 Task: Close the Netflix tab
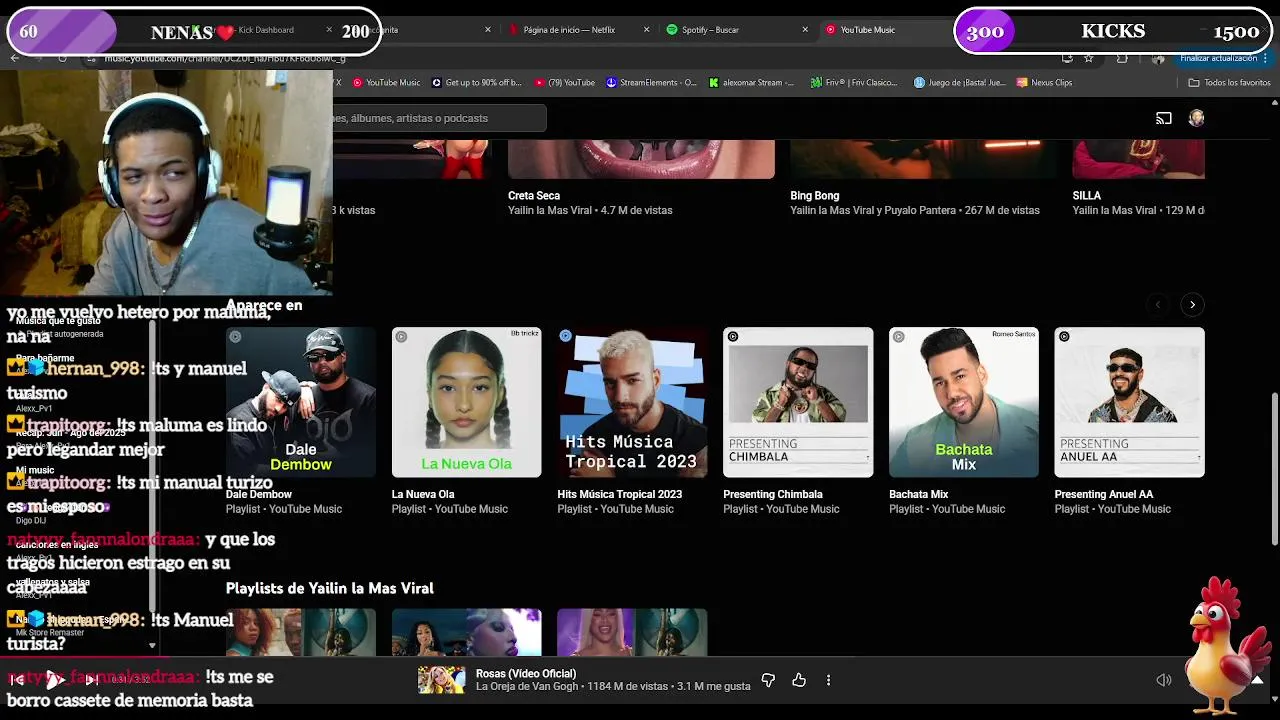click(646, 30)
